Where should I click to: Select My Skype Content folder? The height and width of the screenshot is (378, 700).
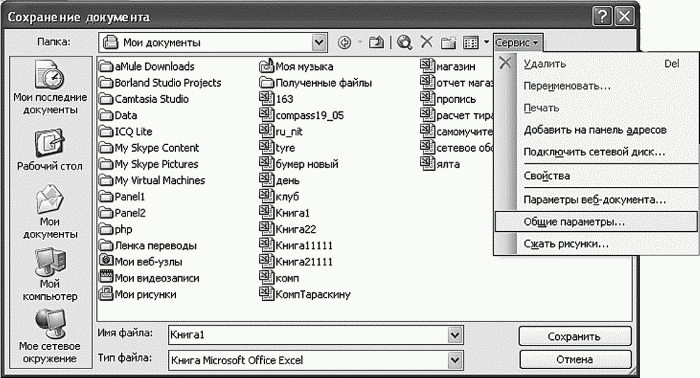(x=149, y=148)
